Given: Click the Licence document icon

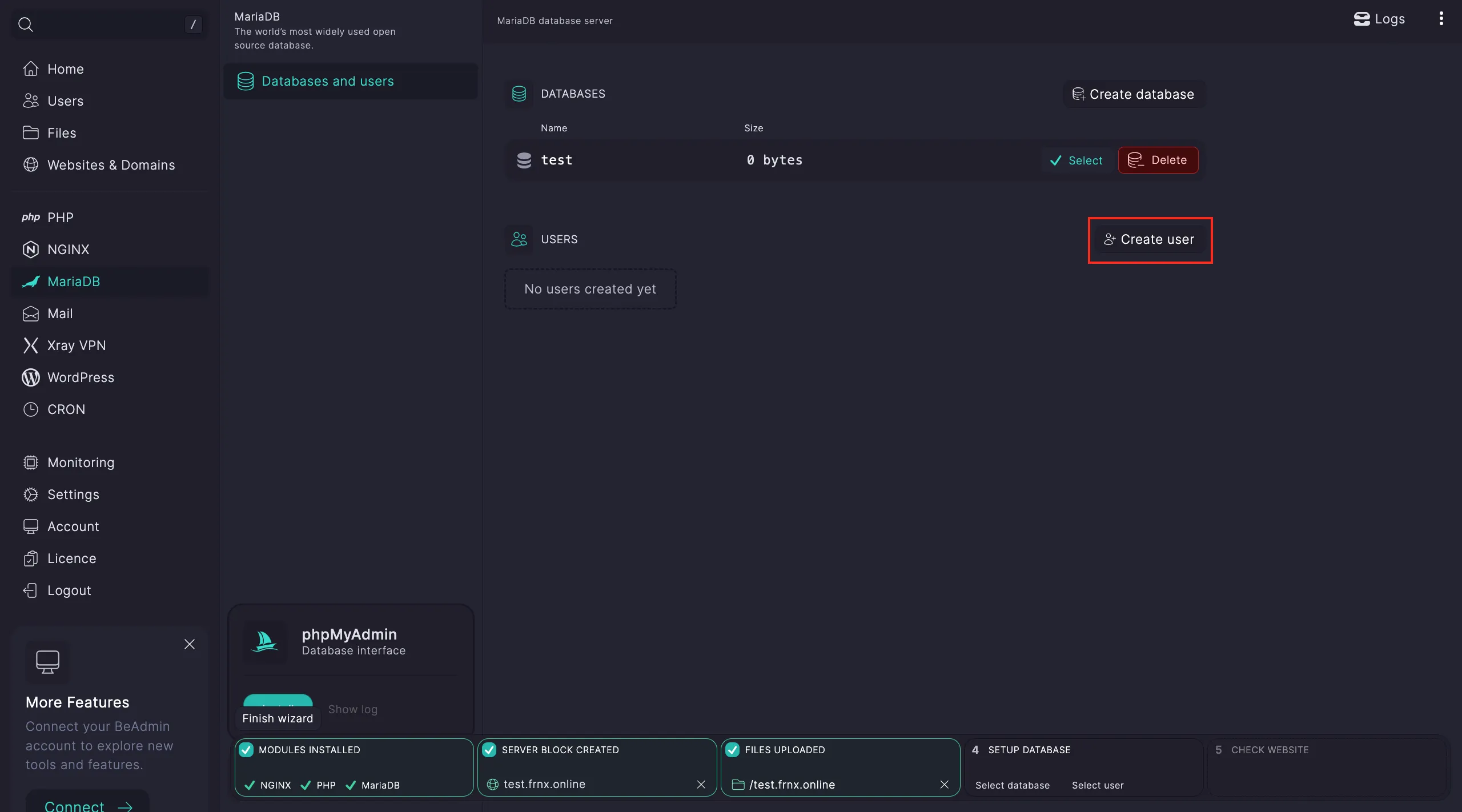Looking at the screenshot, I should tap(31, 558).
